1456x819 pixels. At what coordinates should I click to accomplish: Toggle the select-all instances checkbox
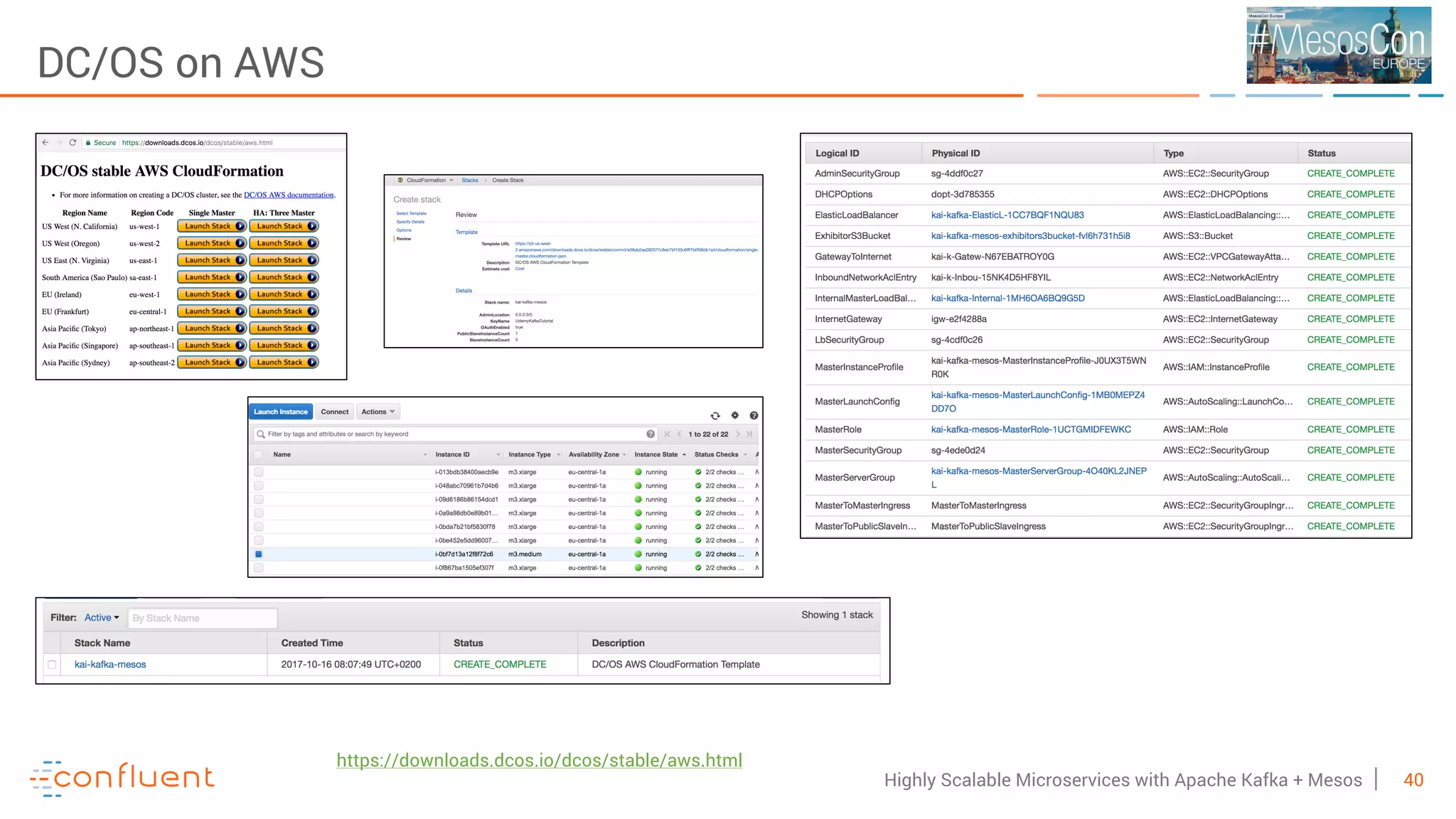pyautogui.click(x=259, y=454)
